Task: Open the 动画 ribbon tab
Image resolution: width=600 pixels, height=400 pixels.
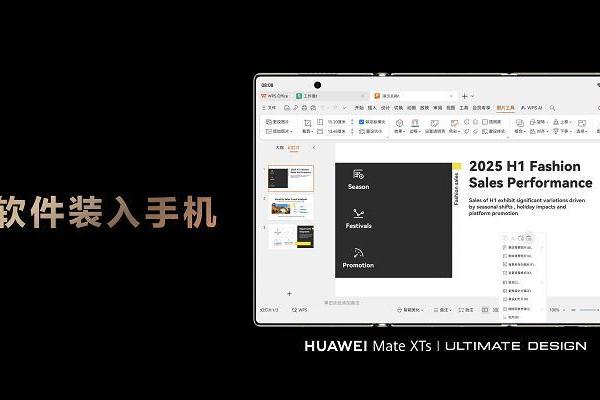Action: coord(411,108)
